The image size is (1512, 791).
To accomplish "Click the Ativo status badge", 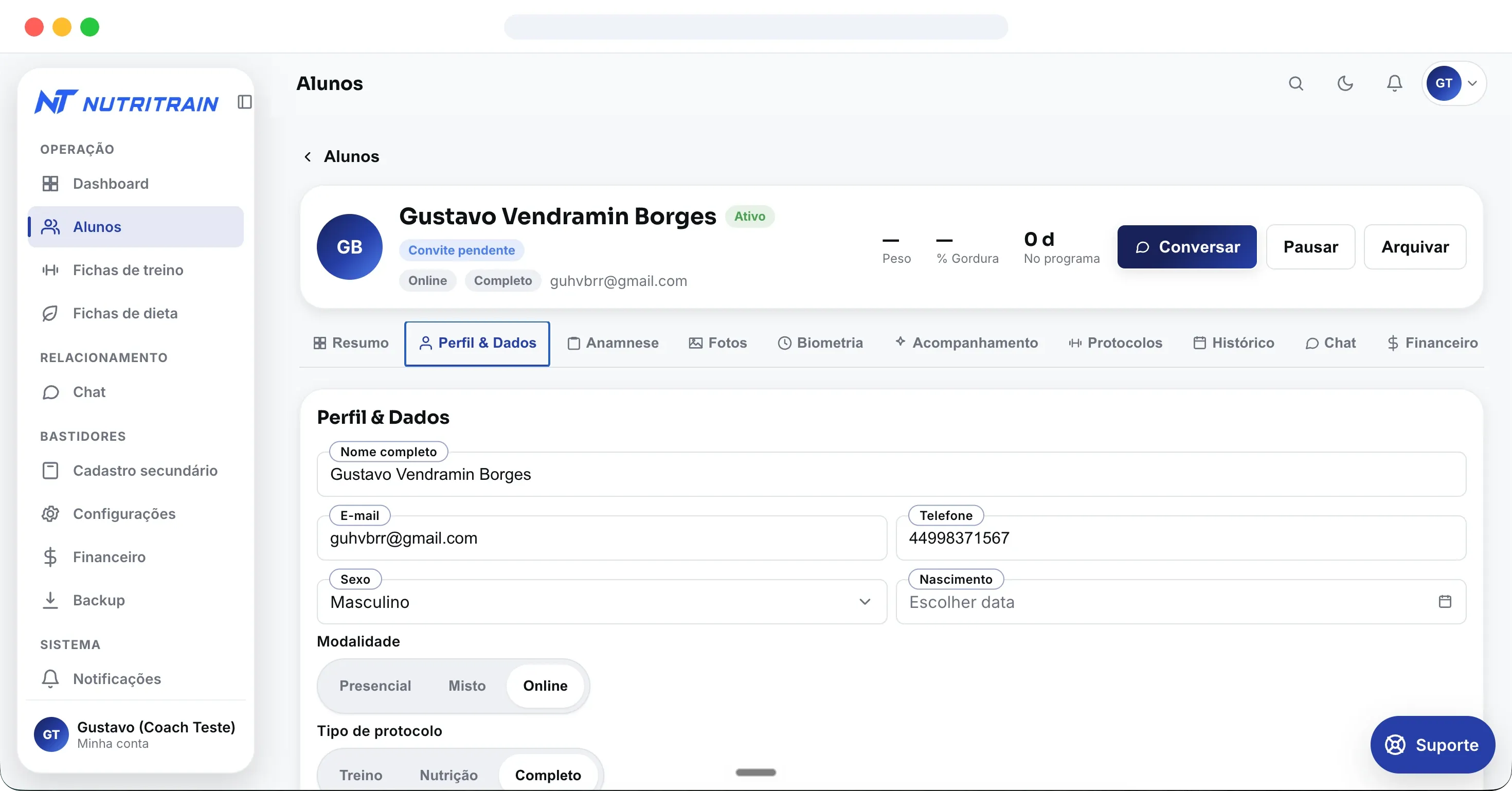I will pos(749,217).
